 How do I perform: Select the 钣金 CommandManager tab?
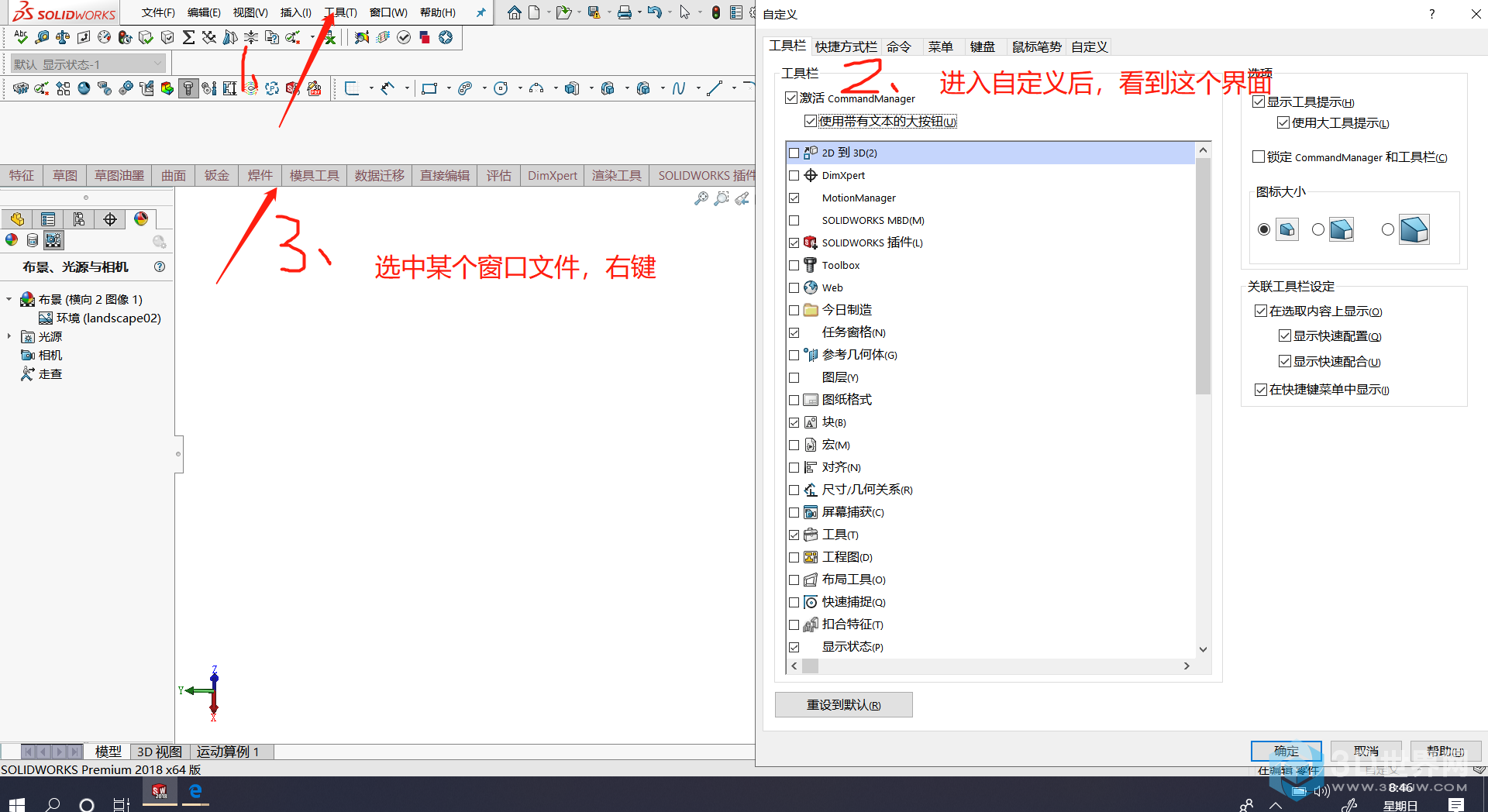(x=216, y=176)
